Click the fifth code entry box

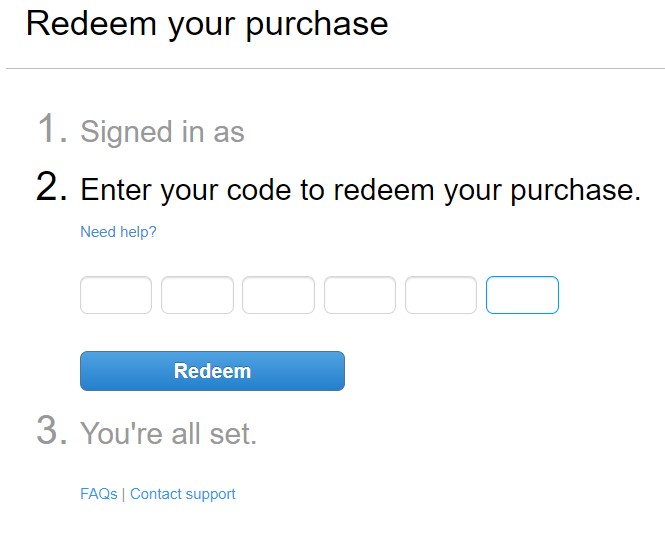click(x=441, y=295)
